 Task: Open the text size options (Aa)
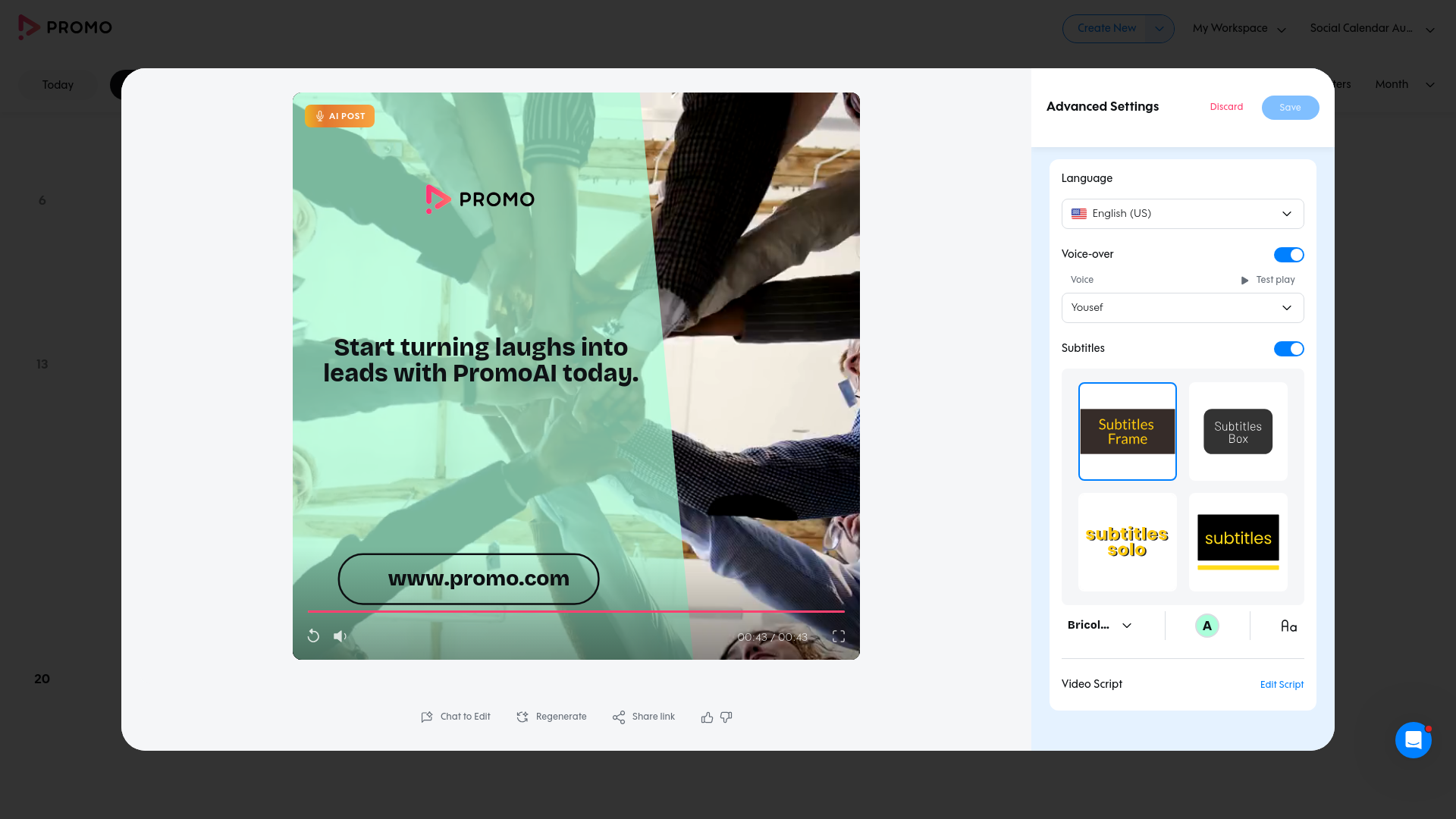[1288, 626]
